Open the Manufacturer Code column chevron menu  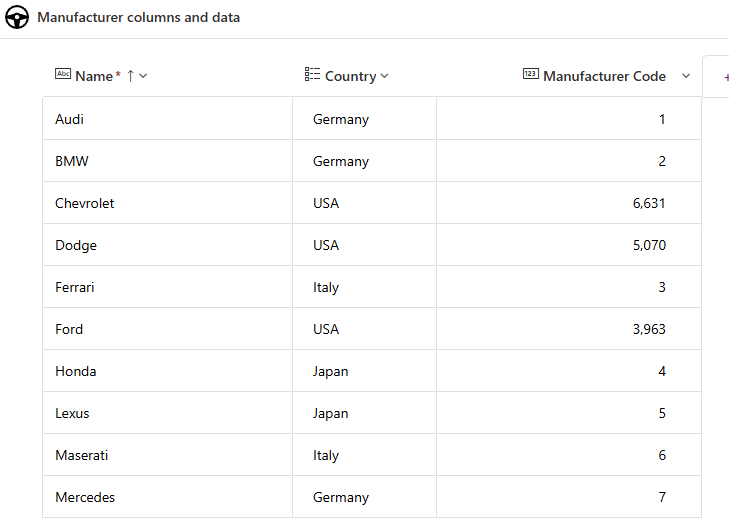coord(686,76)
